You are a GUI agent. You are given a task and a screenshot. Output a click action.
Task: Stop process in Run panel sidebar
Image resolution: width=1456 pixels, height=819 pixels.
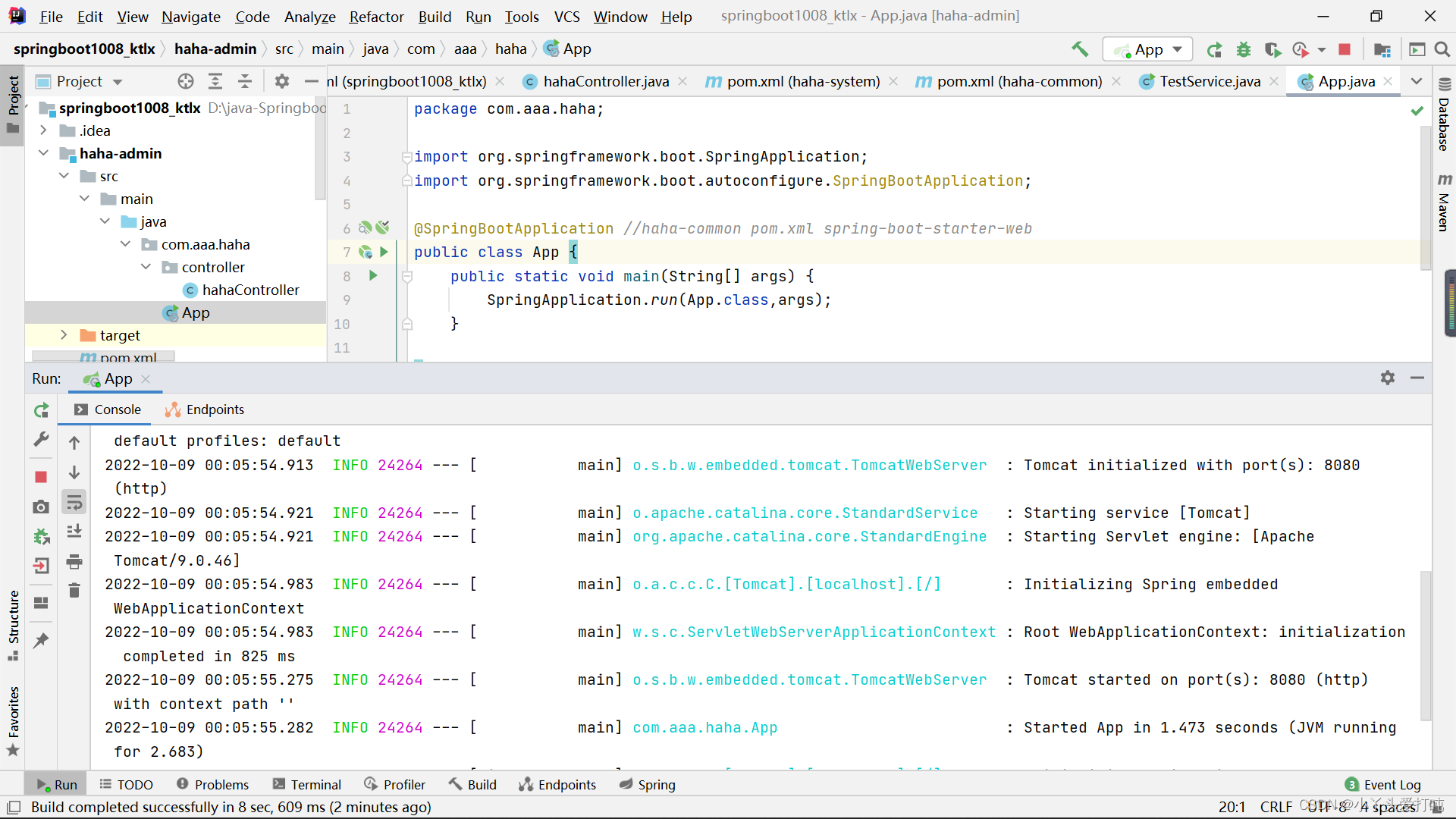[x=42, y=477]
